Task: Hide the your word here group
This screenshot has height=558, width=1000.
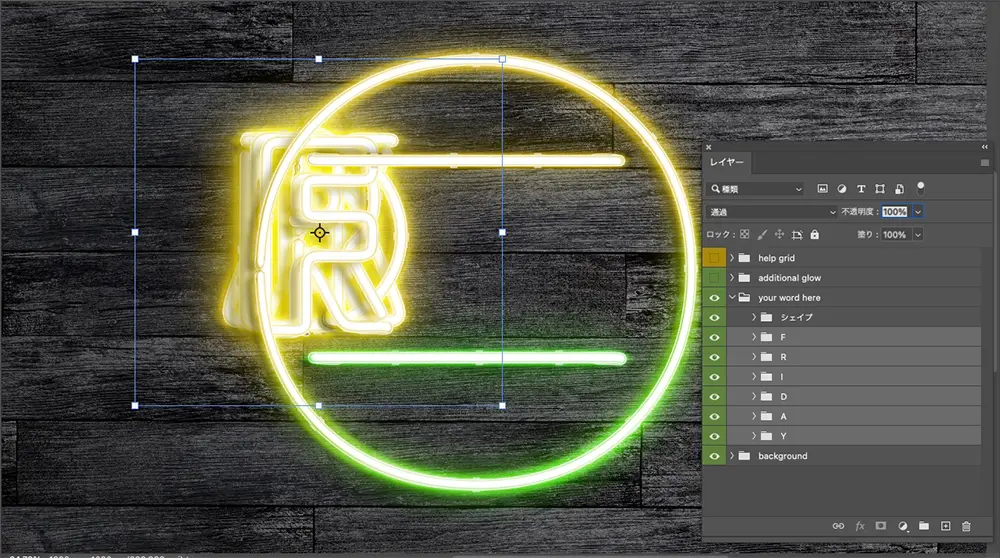Action: 714,298
